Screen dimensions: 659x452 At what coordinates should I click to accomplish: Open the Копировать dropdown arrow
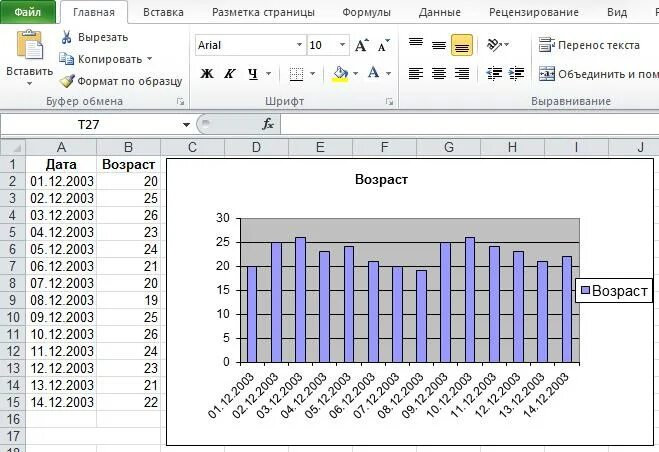(149, 59)
